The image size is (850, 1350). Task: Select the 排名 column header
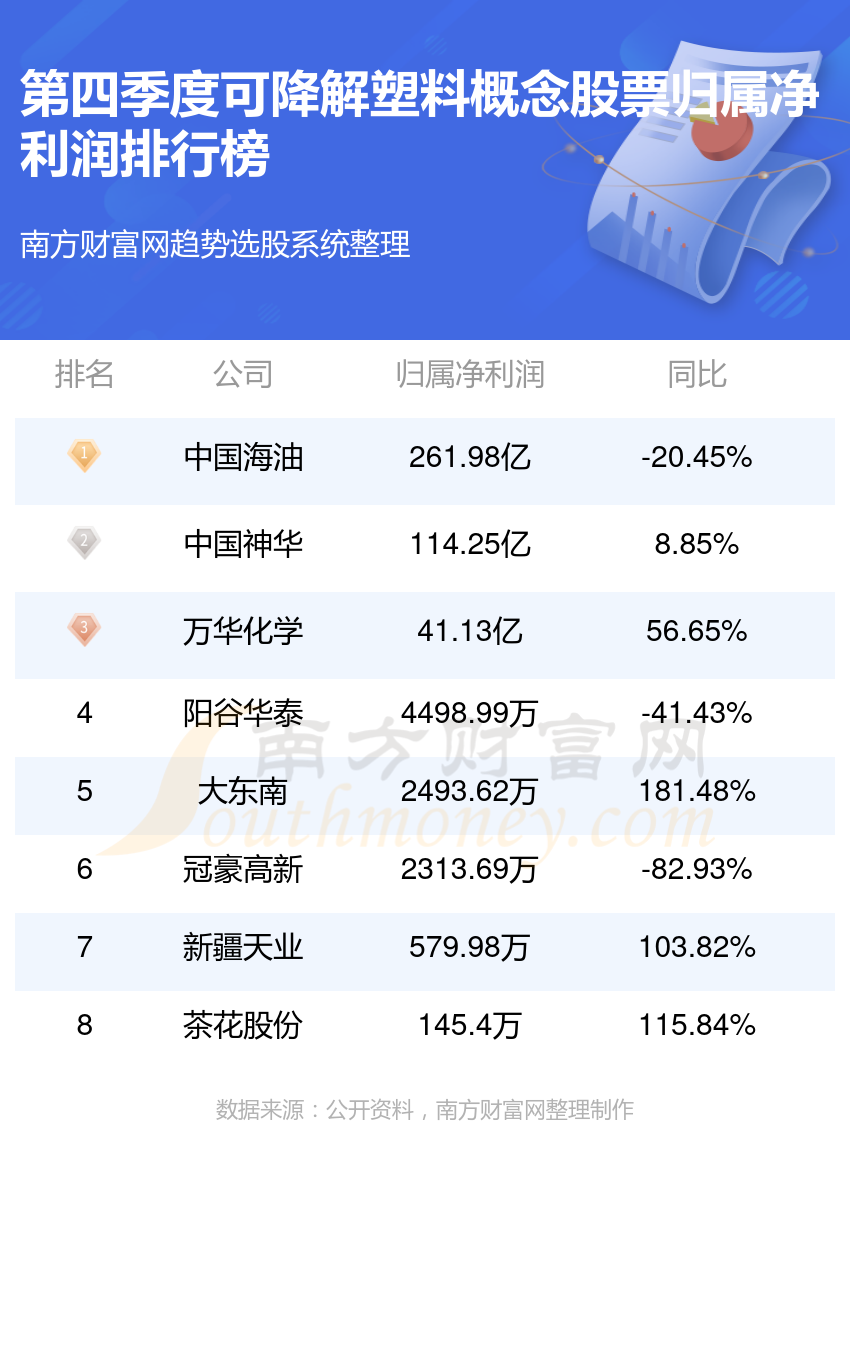[84, 375]
